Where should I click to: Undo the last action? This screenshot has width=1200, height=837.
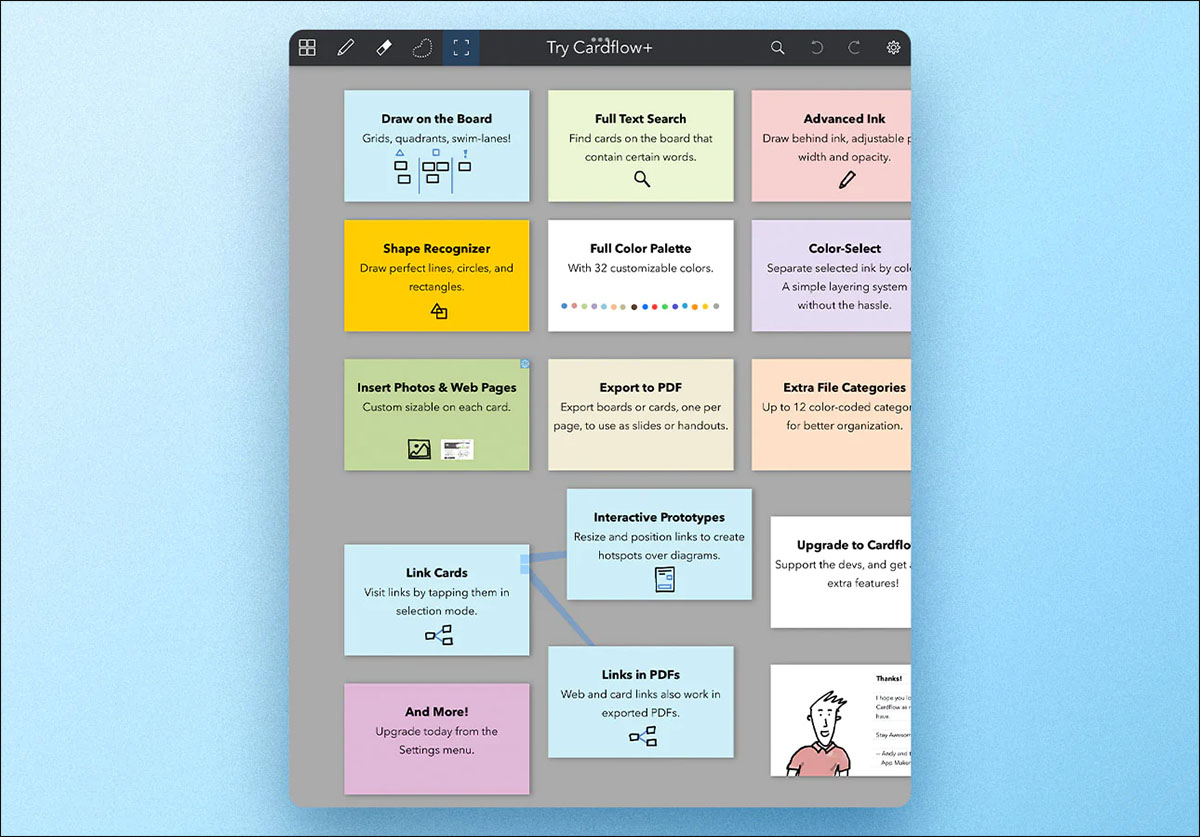pos(817,48)
